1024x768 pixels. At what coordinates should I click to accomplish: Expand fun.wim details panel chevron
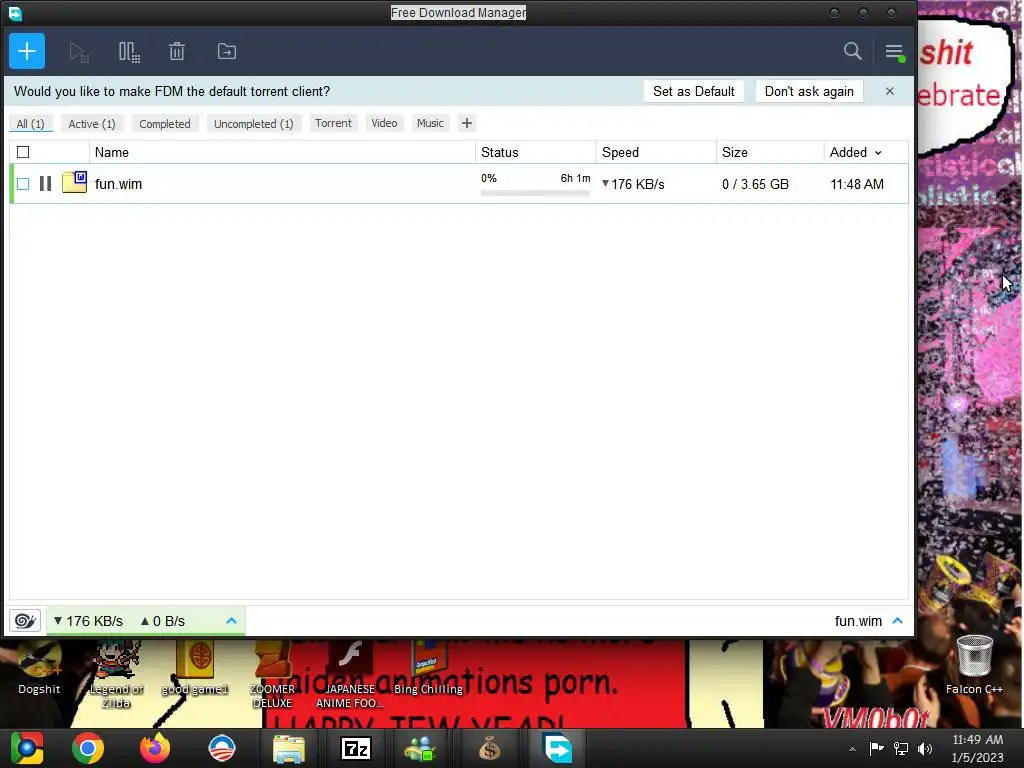[x=897, y=620]
